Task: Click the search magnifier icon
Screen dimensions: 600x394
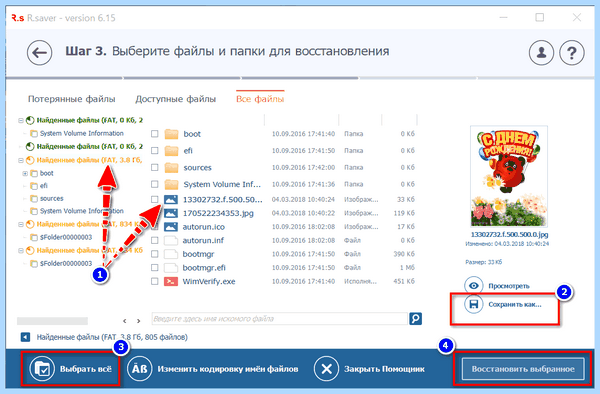Action: click(x=416, y=319)
